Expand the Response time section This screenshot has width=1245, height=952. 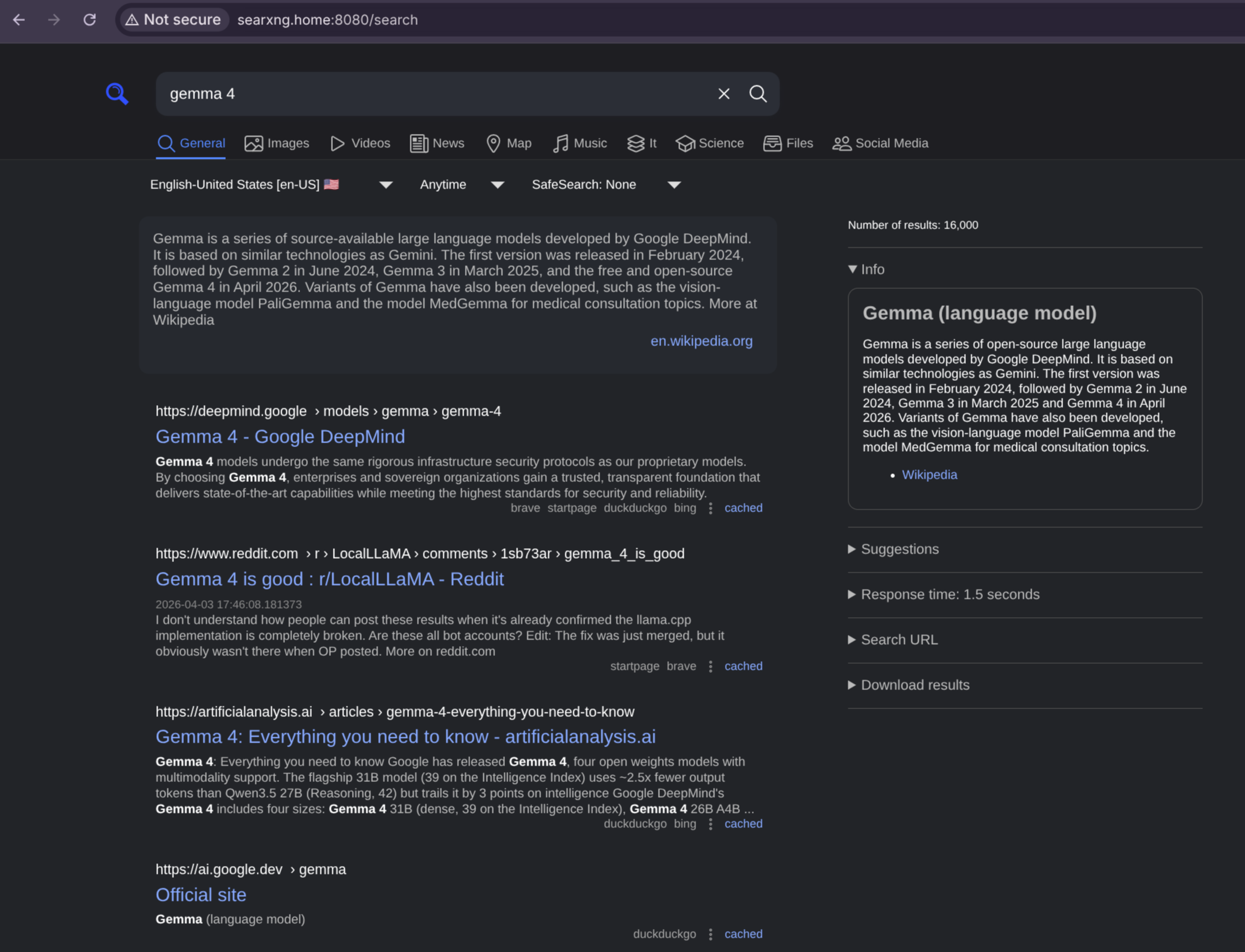pyautogui.click(x=944, y=594)
